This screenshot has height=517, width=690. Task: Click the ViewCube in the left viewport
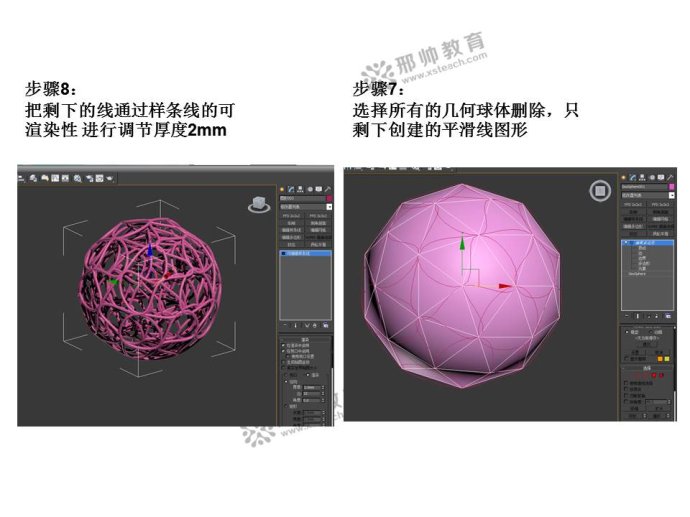[x=257, y=204]
